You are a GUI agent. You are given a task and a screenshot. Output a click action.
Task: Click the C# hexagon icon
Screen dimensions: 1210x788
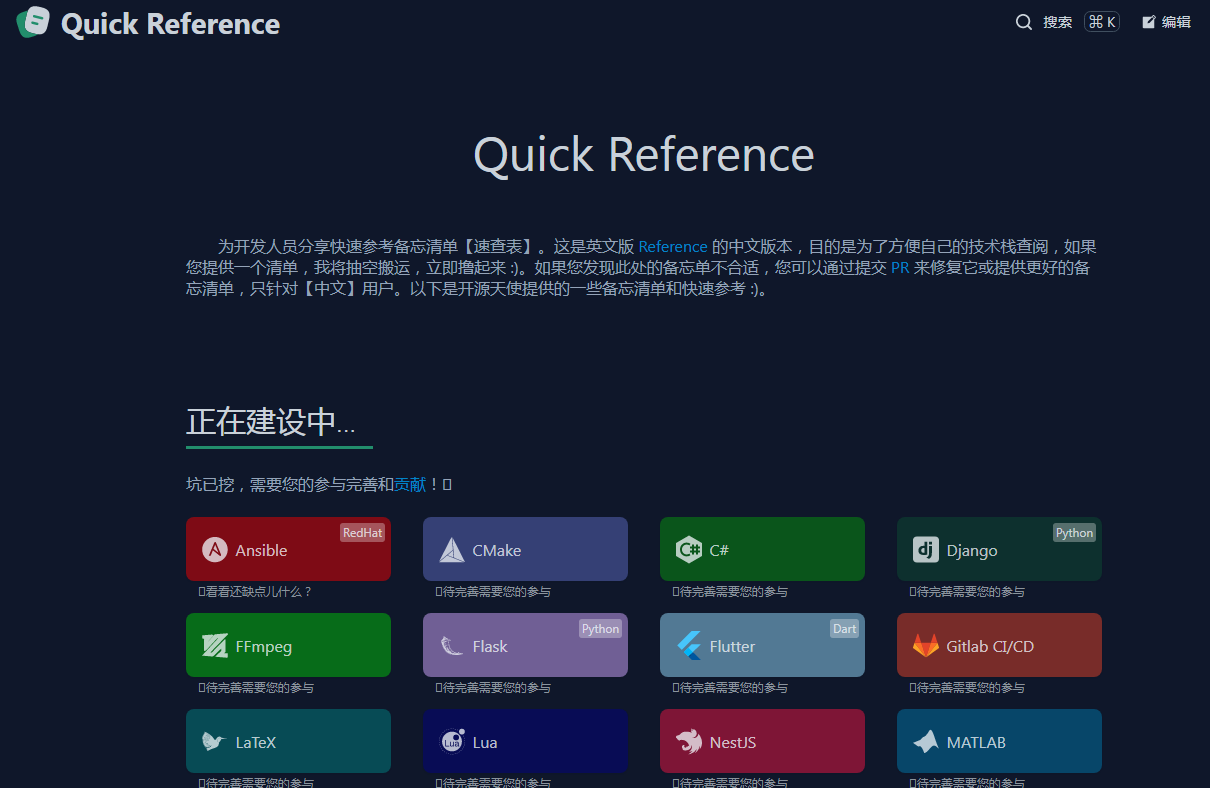coord(688,550)
